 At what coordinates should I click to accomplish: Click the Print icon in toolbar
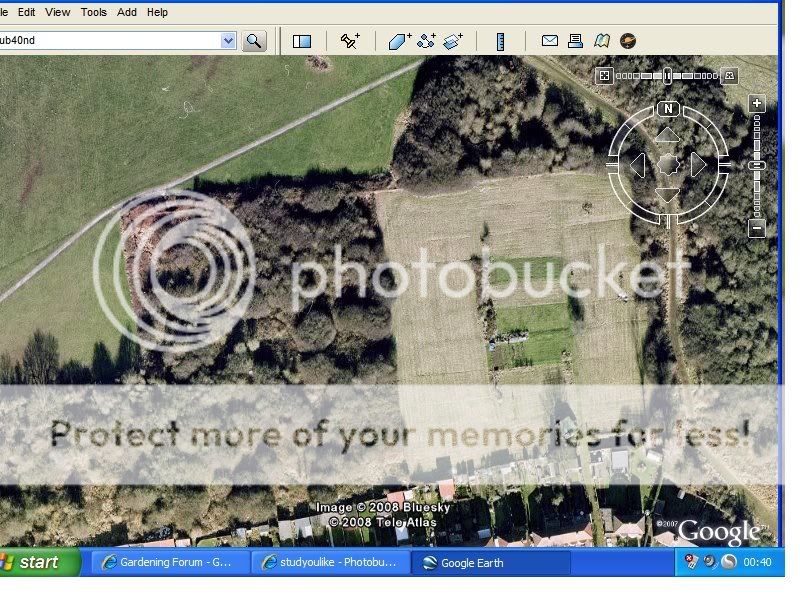pyautogui.click(x=575, y=41)
